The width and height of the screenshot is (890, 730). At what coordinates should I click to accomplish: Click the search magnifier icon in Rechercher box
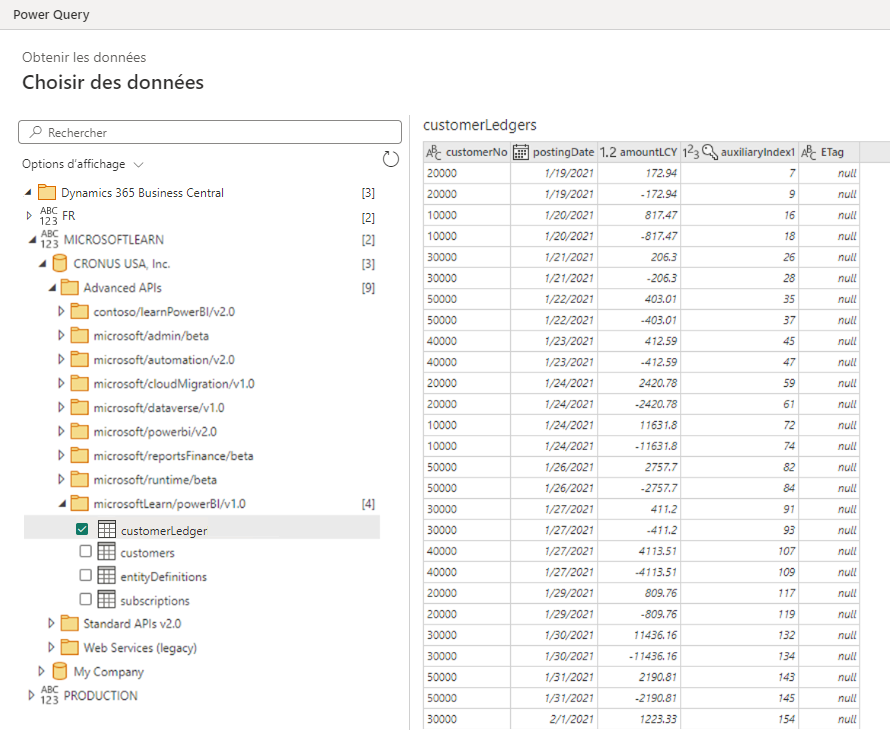[x=36, y=132]
